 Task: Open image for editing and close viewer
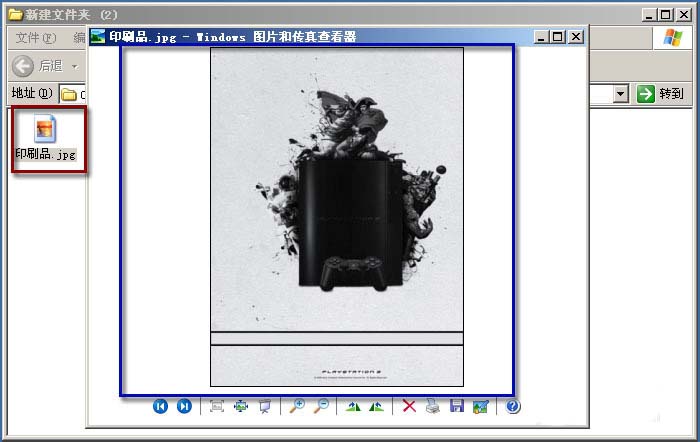pos(480,406)
